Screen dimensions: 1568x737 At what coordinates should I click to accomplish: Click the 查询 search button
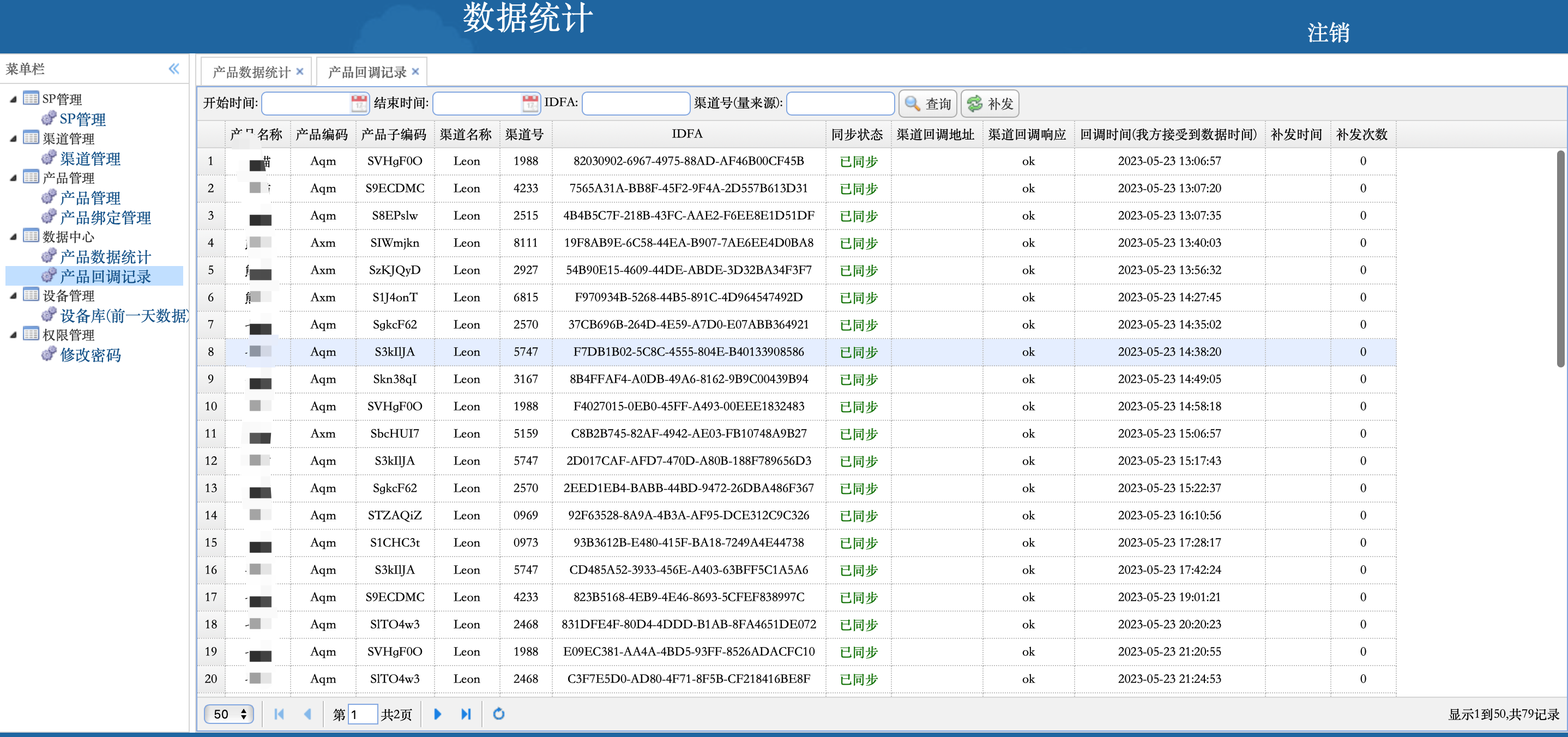pyautogui.click(x=927, y=104)
